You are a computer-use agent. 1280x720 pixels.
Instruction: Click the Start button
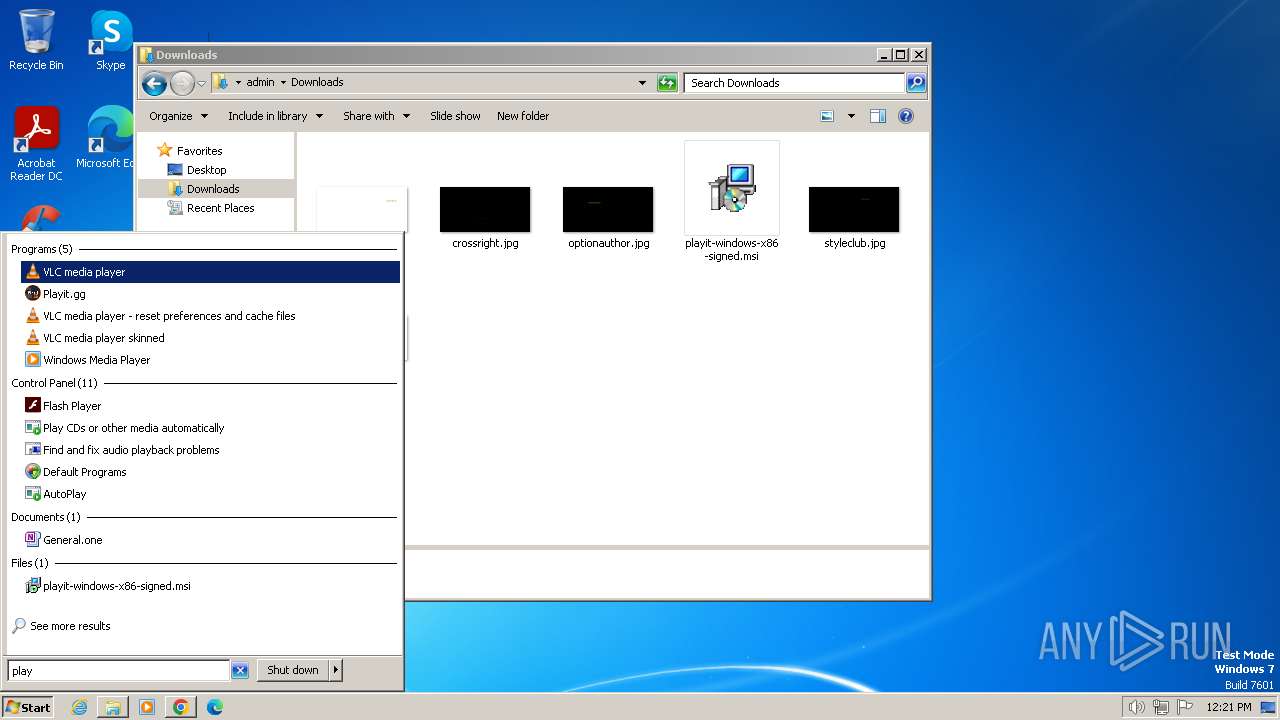[x=28, y=707]
